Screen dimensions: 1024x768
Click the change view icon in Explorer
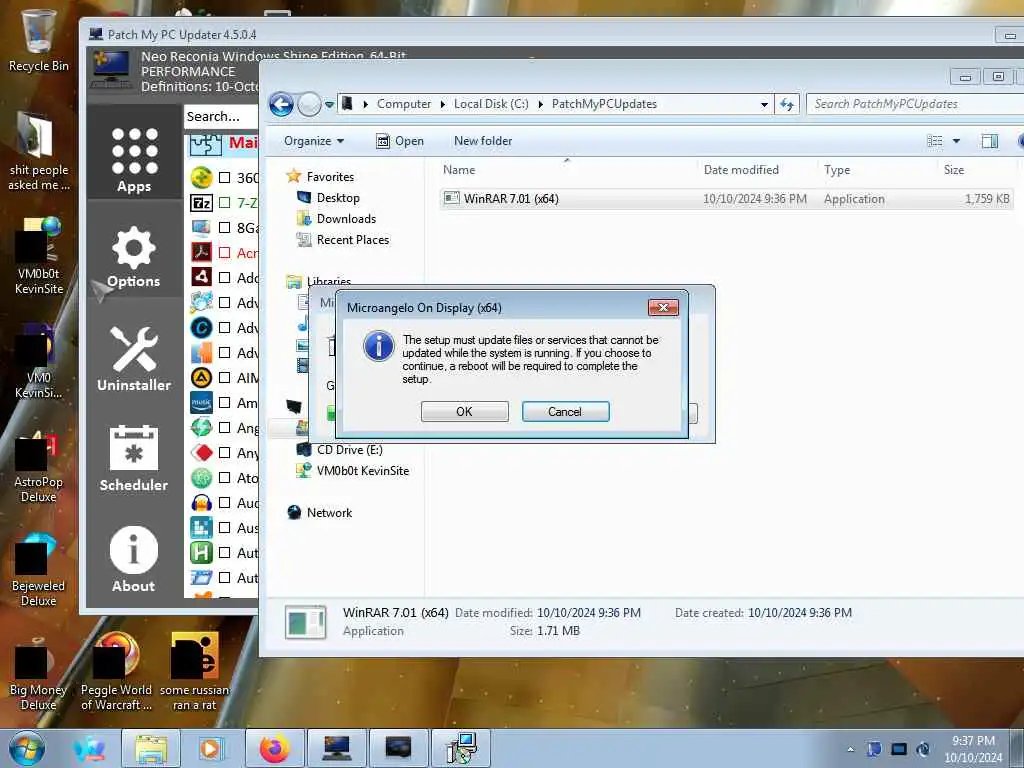click(x=935, y=141)
